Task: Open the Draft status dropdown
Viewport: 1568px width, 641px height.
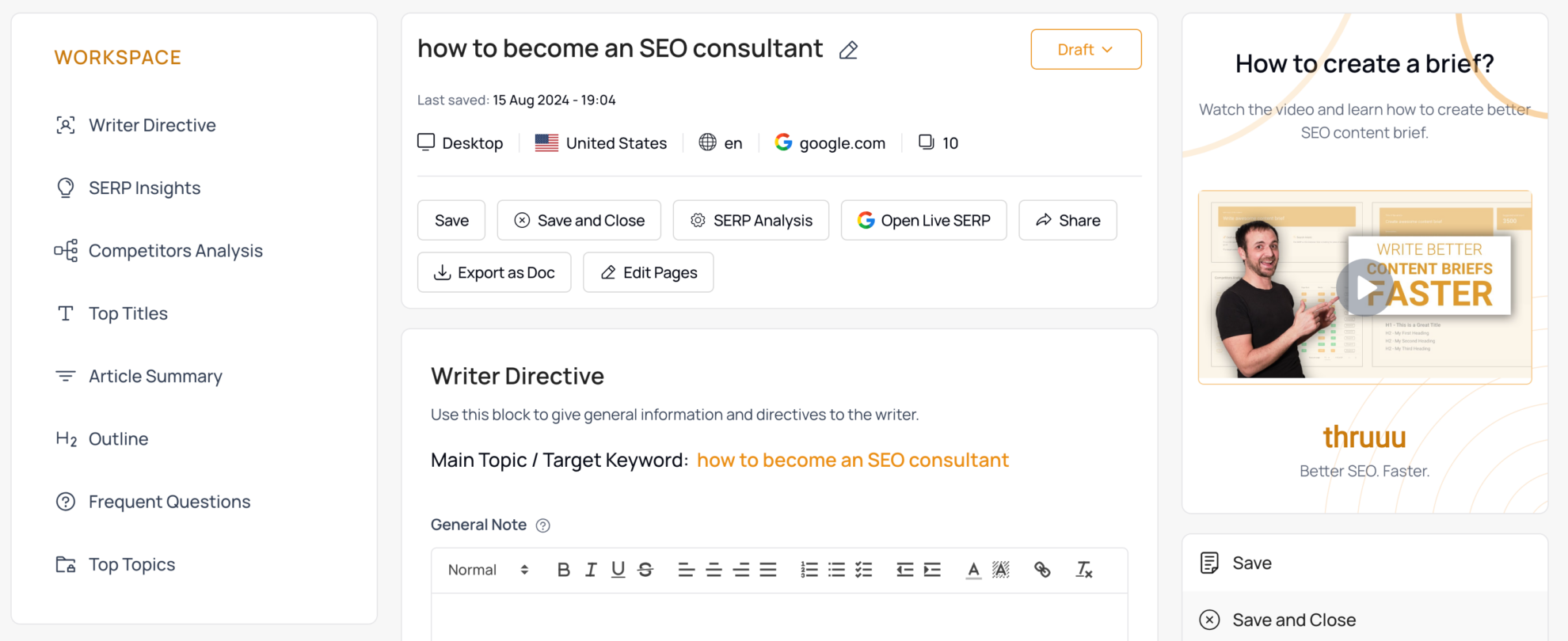Action: (1086, 48)
